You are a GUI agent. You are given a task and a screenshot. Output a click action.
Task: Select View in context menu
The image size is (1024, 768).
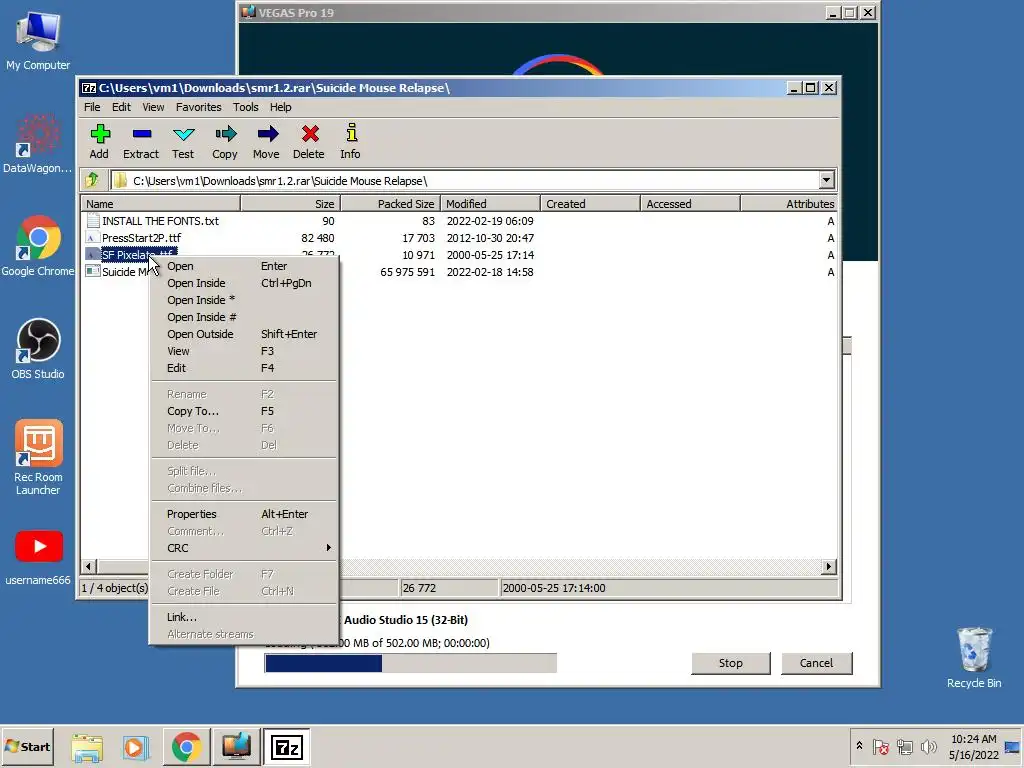(245, 351)
